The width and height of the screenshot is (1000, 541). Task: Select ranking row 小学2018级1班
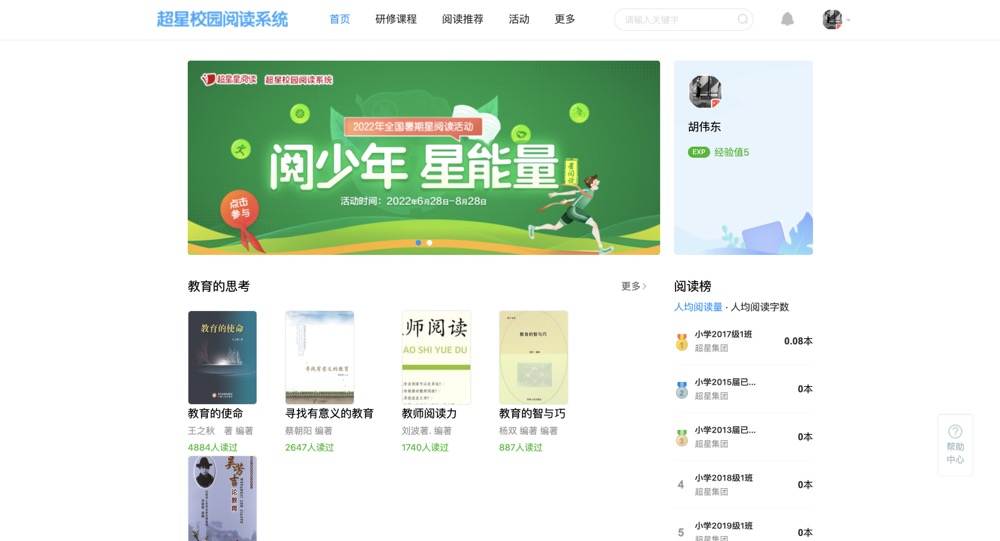coord(744,485)
